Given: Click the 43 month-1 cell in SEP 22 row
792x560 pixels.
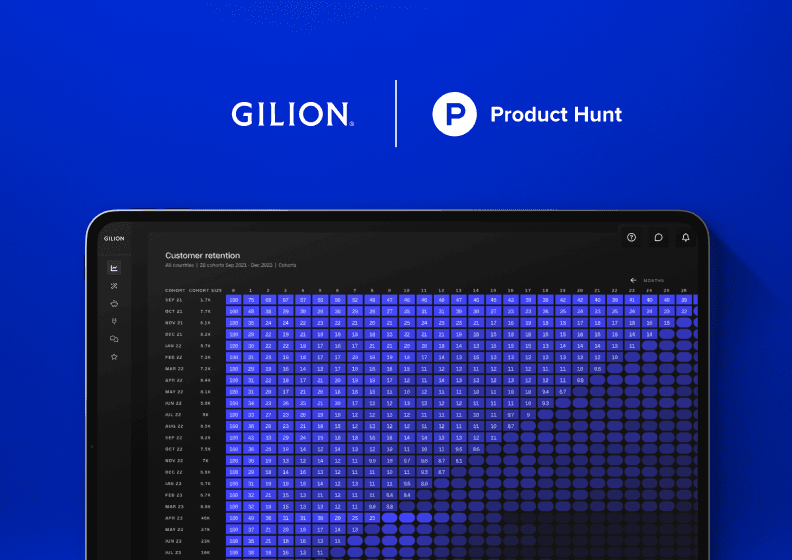Looking at the screenshot, I should (x=251, y=438).
